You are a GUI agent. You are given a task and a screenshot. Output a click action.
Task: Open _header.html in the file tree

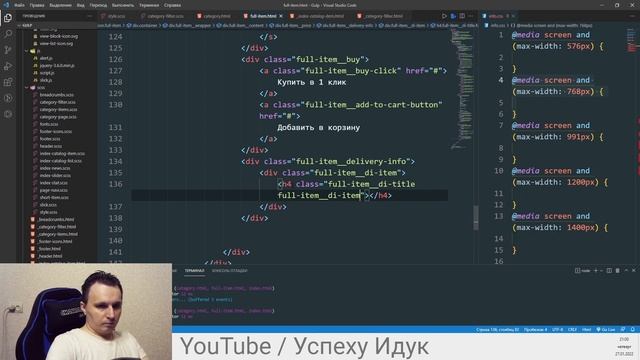50,256
